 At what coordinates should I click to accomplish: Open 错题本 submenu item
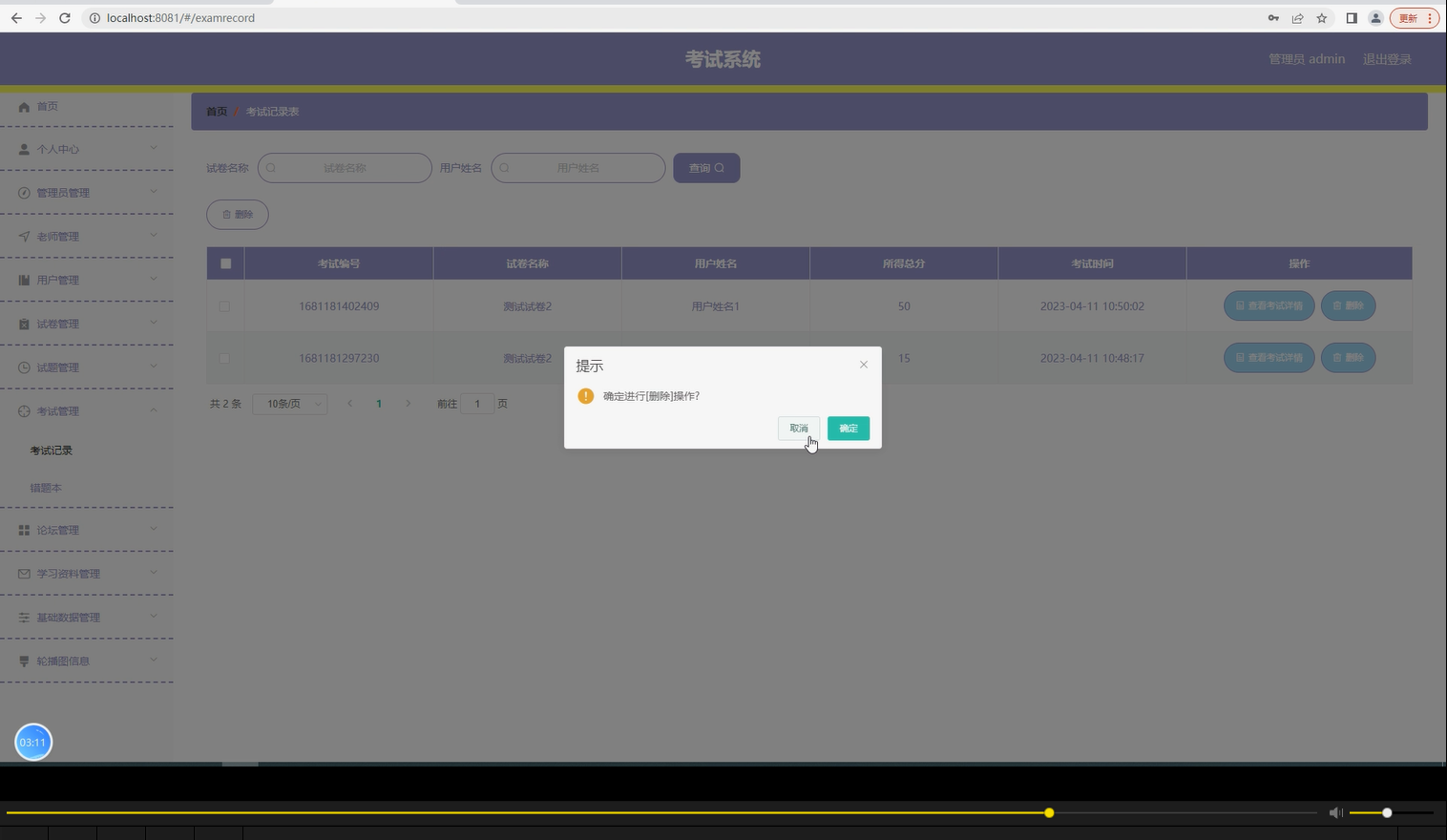(x=45, y=488)
